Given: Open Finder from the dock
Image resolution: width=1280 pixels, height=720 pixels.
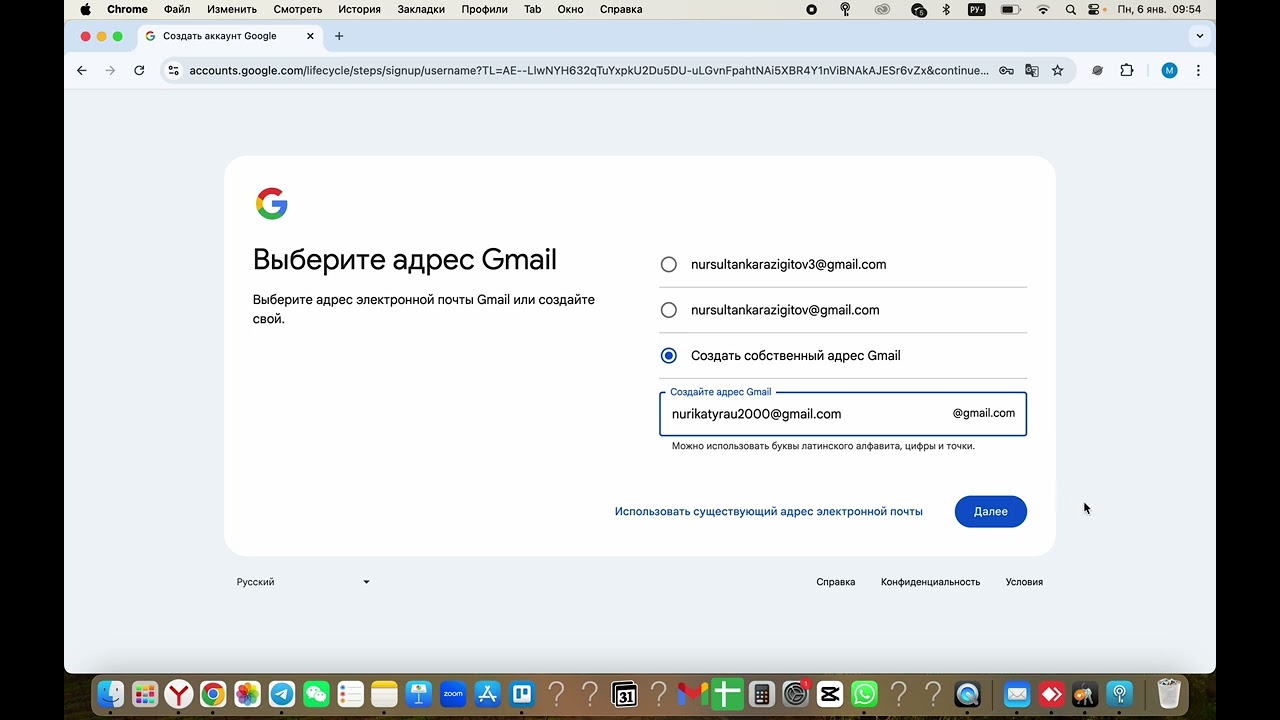Looking at the screenshot, I should coord(111,693).
